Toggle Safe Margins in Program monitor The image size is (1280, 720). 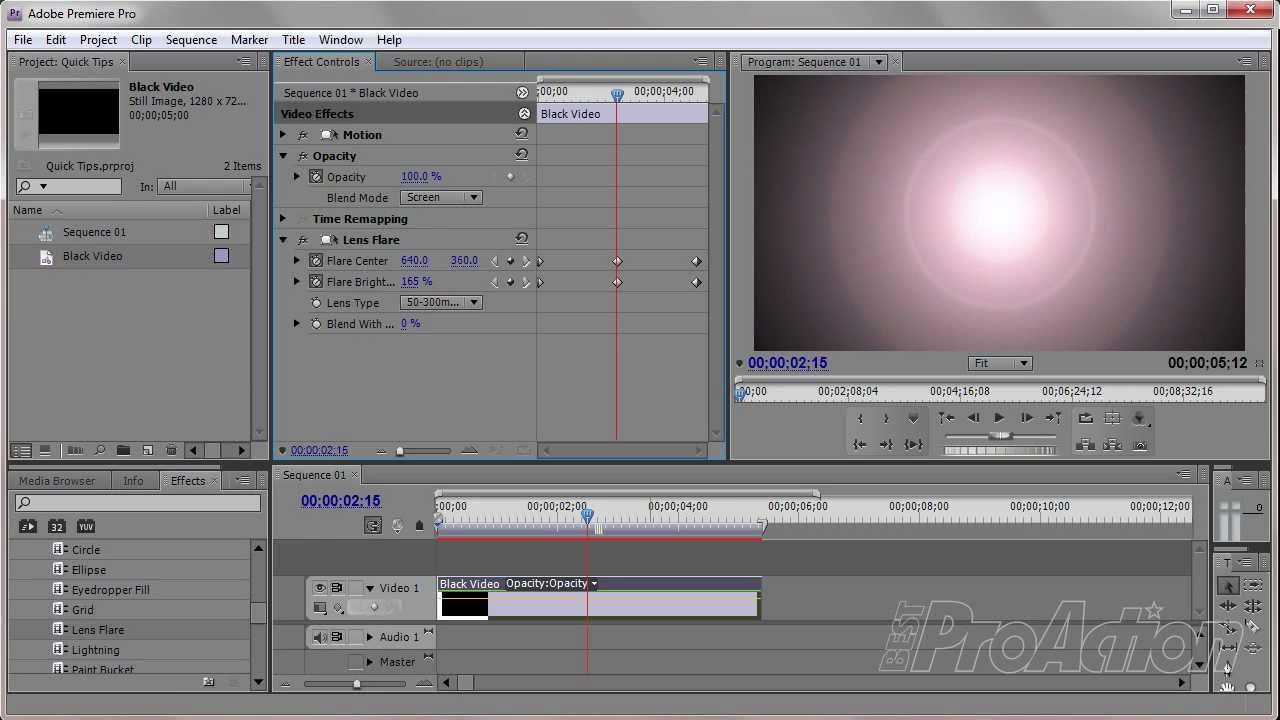(x=1112, y=418)
